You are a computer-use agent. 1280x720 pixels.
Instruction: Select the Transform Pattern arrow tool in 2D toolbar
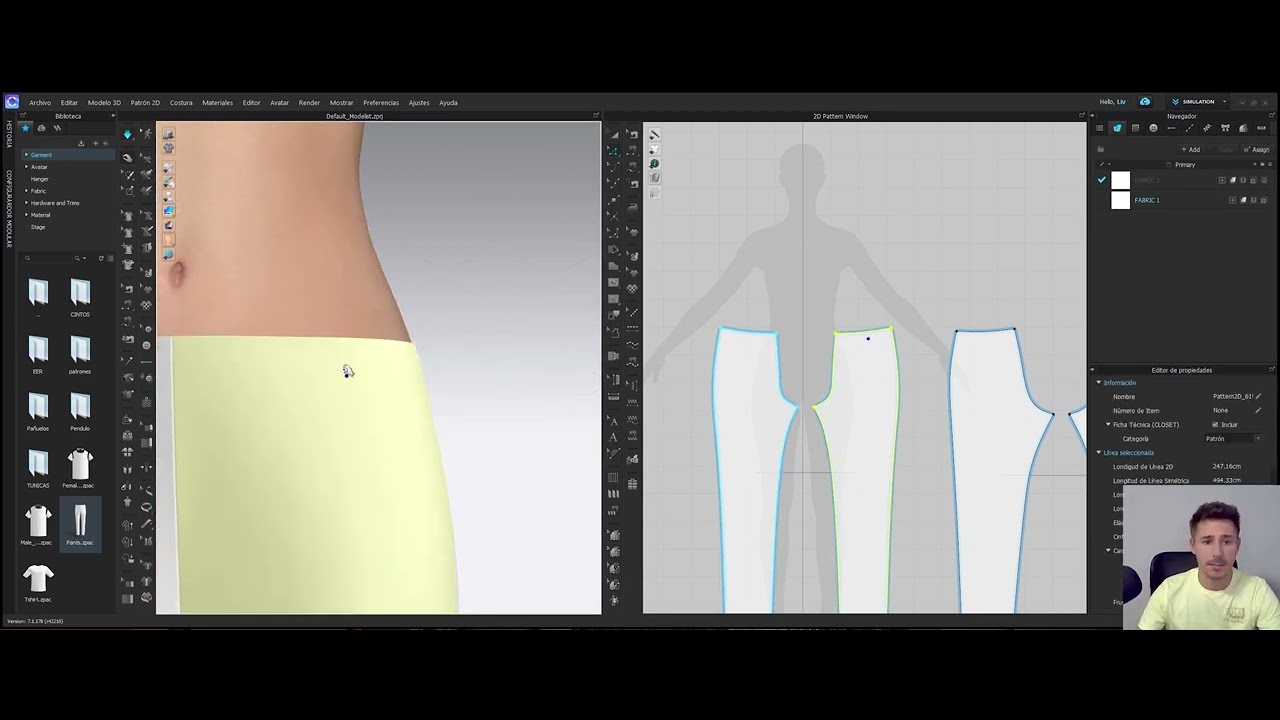click(614, 134)
